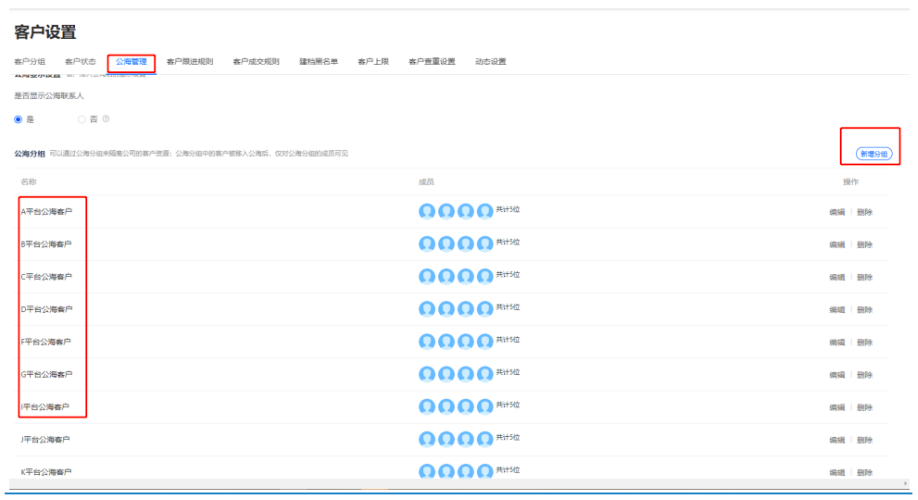Click first member avatar in A平台公海客户 row

pos(427,211)
